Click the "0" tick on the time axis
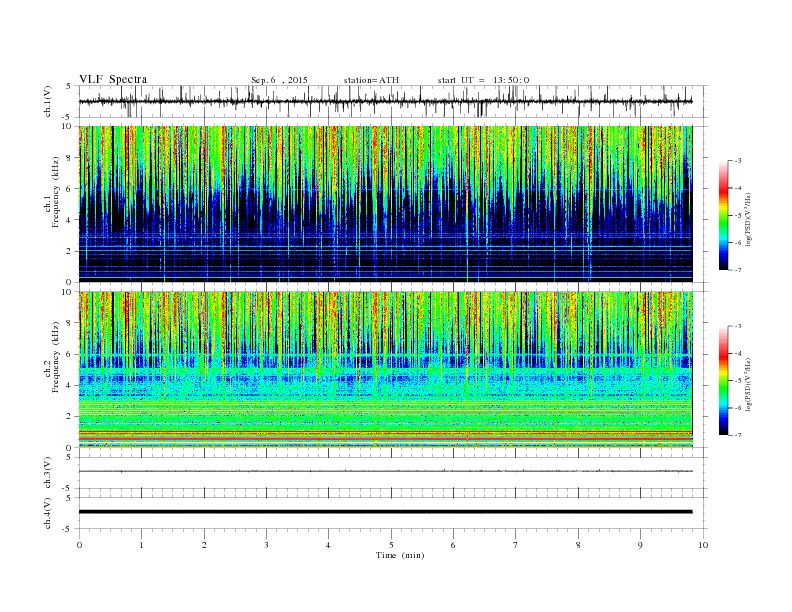This screenshot has width=792, height=612. 79,545
